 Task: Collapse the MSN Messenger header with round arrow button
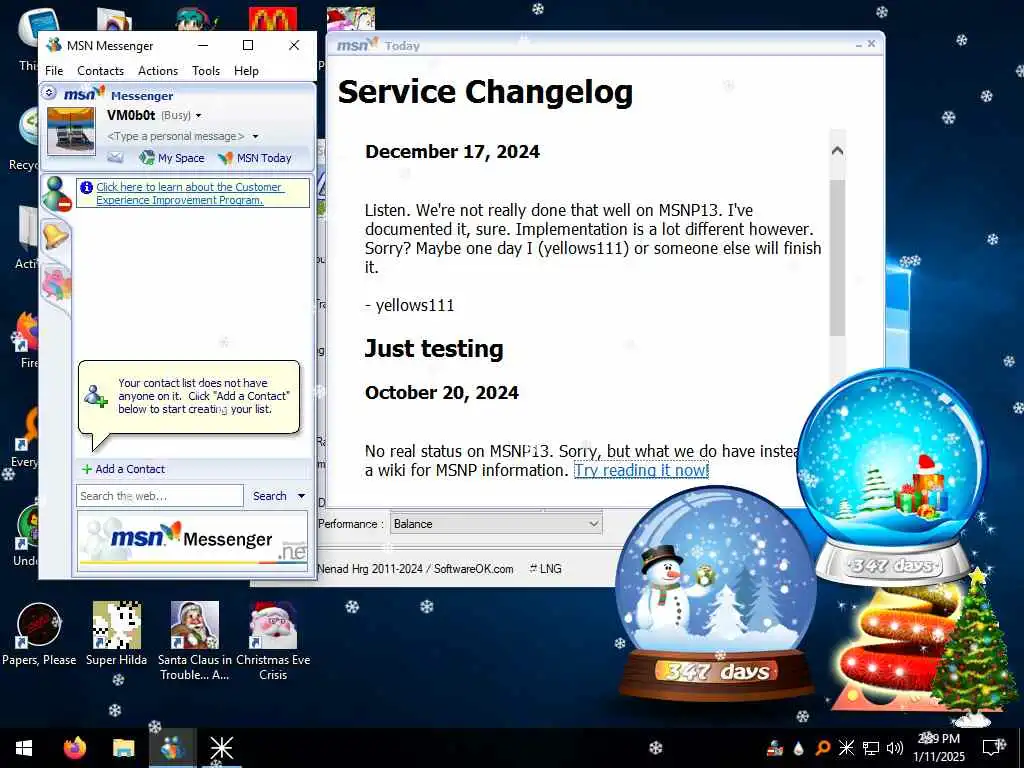(x=49, y=93)
